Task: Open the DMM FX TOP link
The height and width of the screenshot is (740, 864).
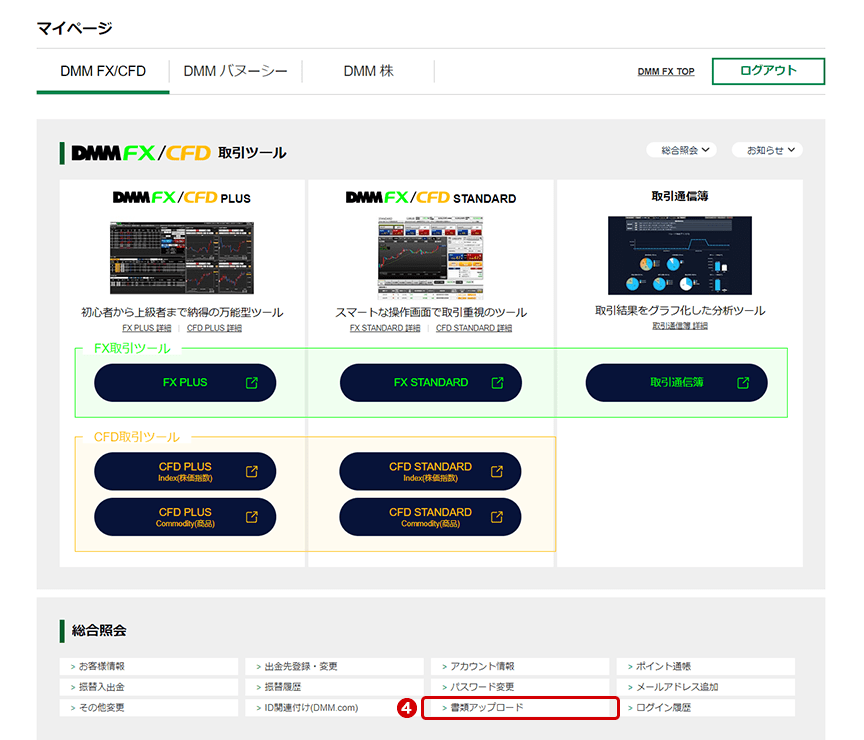Action: (666, 72)
